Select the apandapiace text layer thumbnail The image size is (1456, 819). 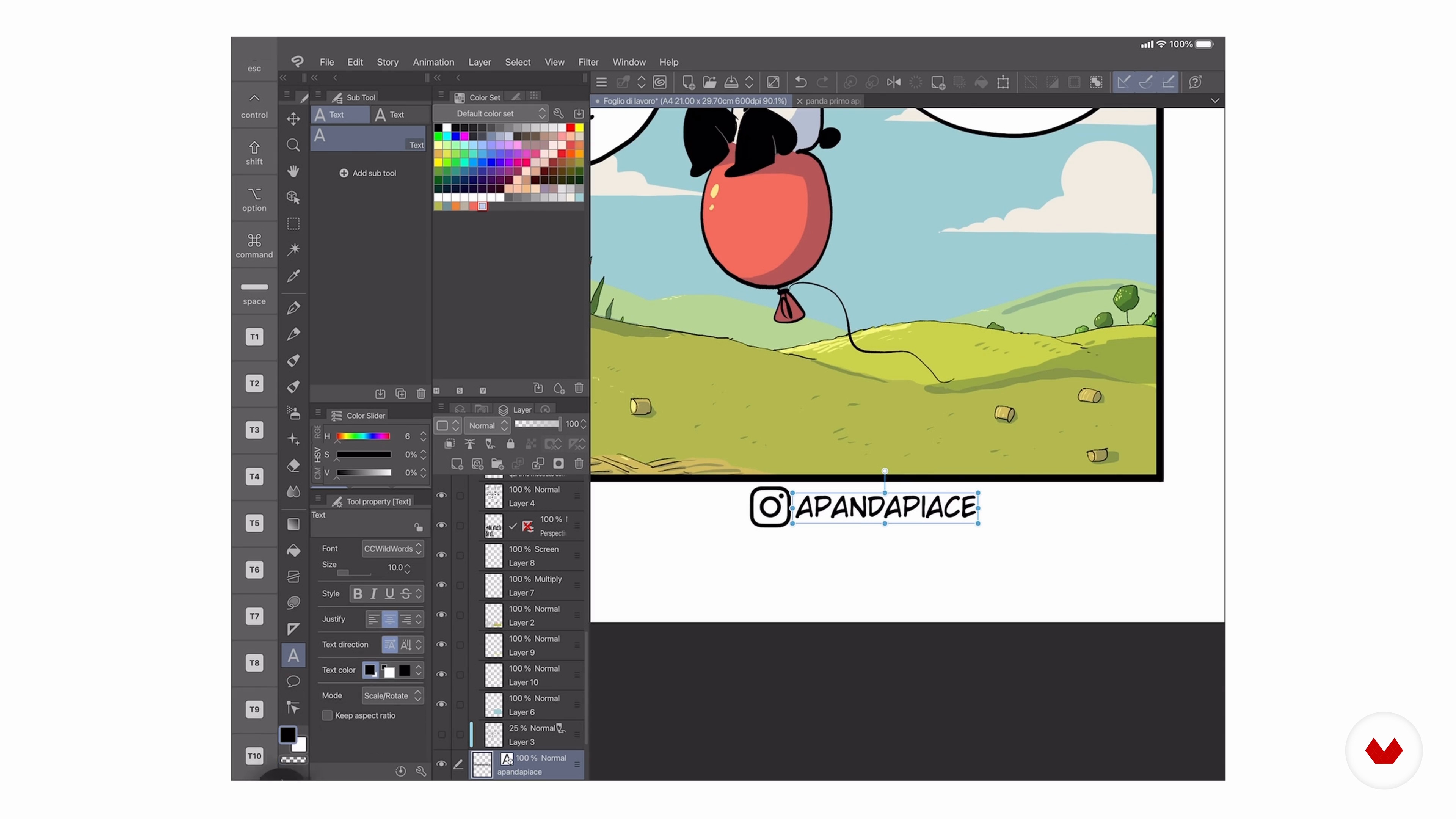tap(482, 764)
